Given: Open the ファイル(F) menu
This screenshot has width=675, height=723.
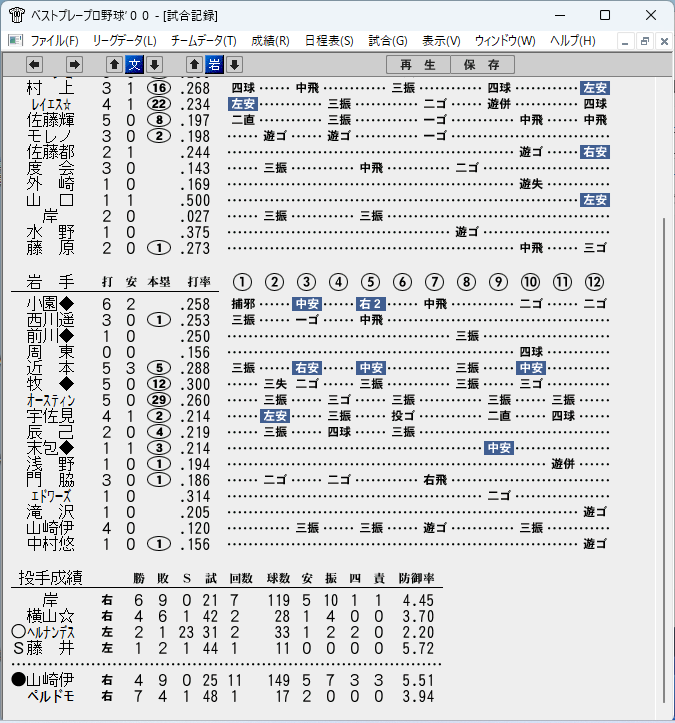Looking at the screenshot, I should coord(54,41).
